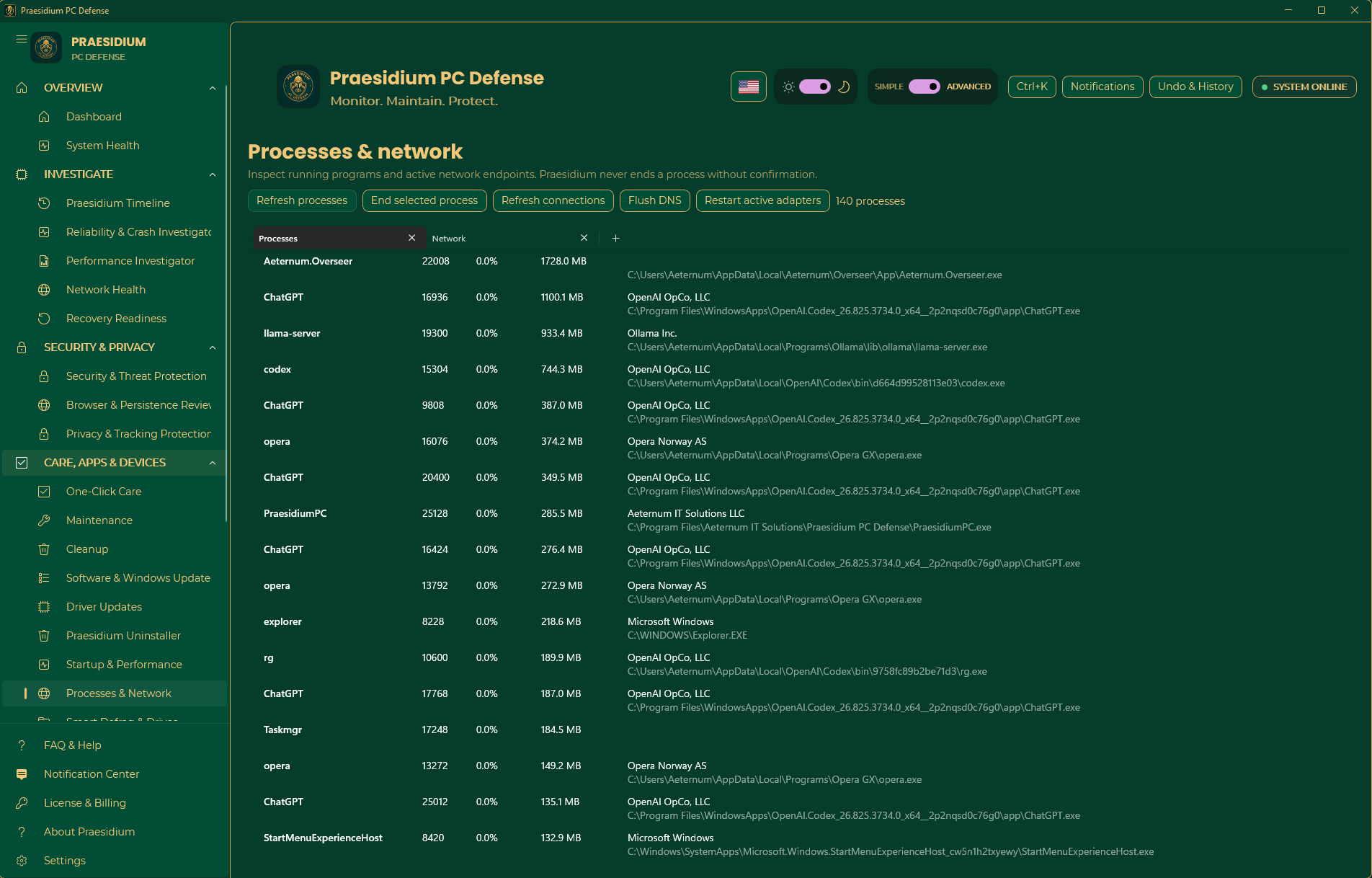The height and width of the screenshot is (878, 1372).
Task: Click End selected process button
Action: click(424, 200)
